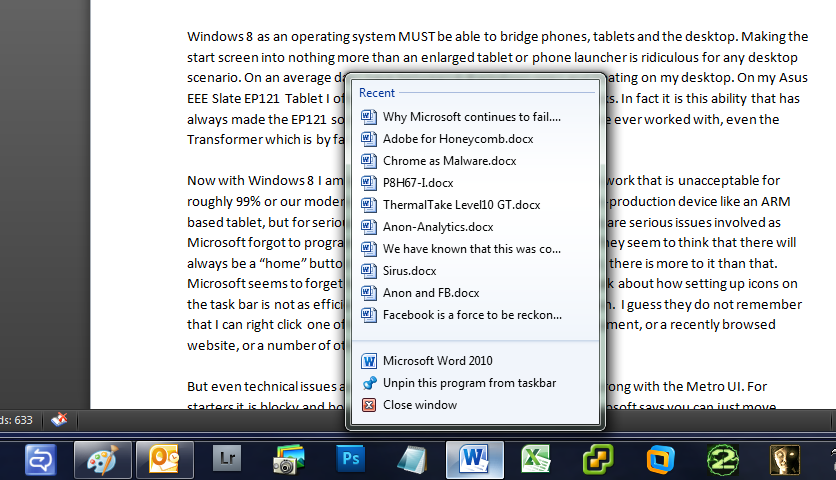The image size is (836, 480).
Task: Open the notepad icon on taskbar
Action: (x=412, y=460)
